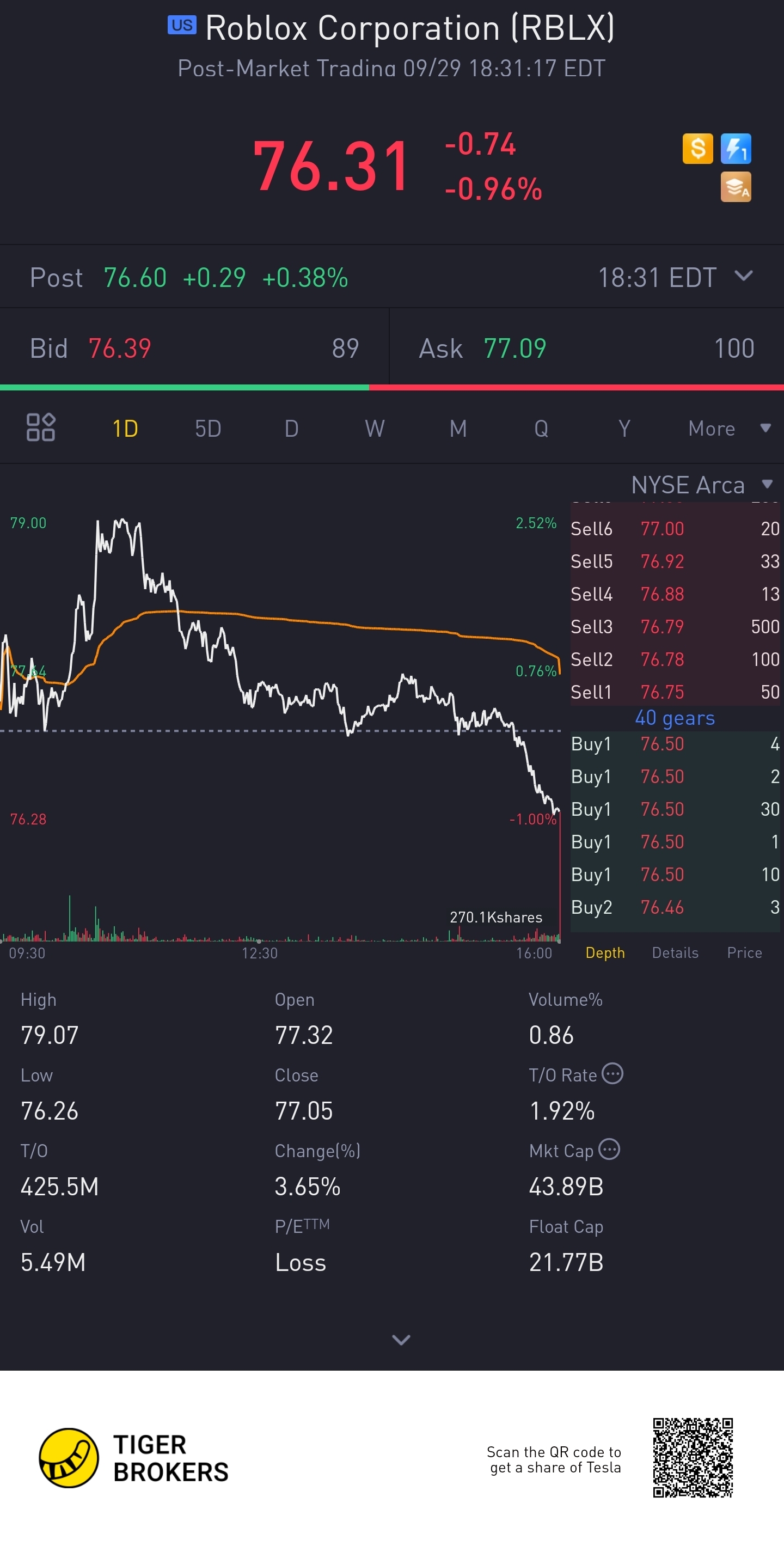
Task: Tap the bid/ask ratio bar
Action: [x=391, y=388]
